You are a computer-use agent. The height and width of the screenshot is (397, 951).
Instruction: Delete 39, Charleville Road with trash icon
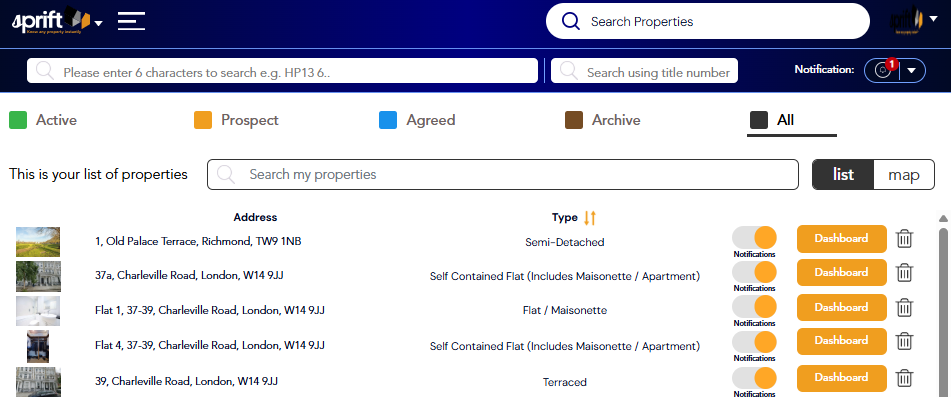pos(904,378)
